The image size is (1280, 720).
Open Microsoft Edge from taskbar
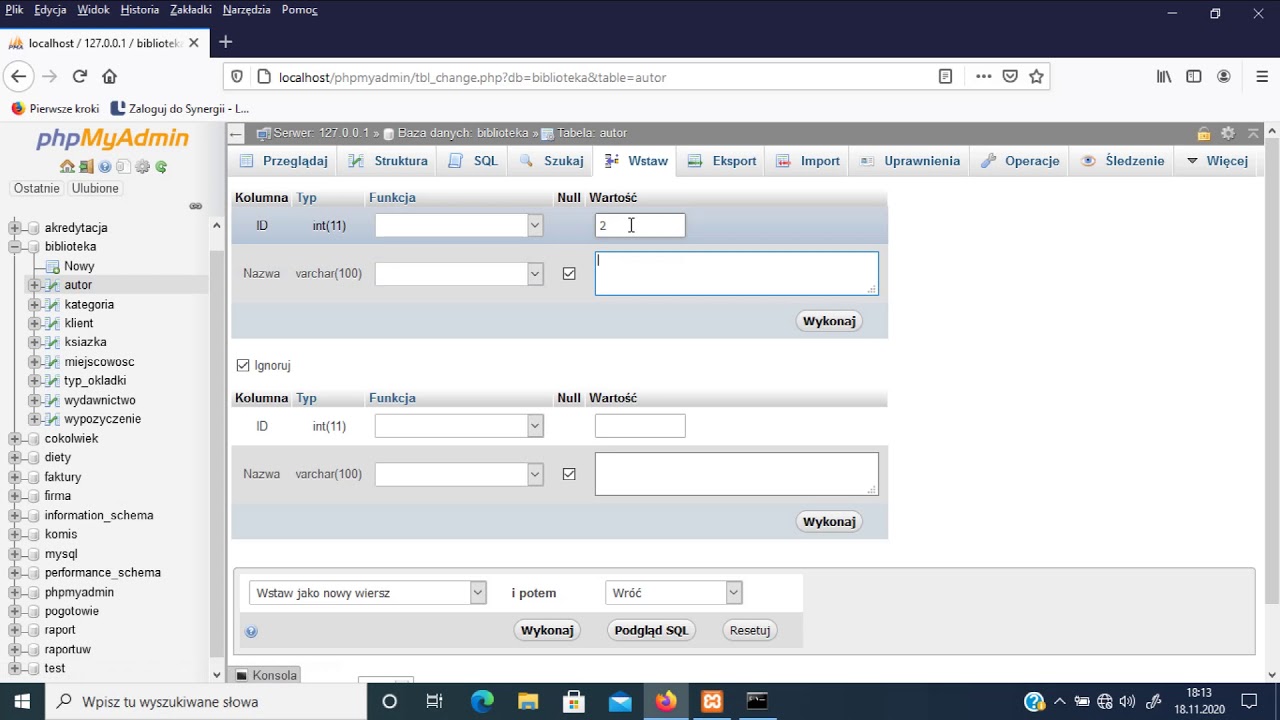click(482, 701)
